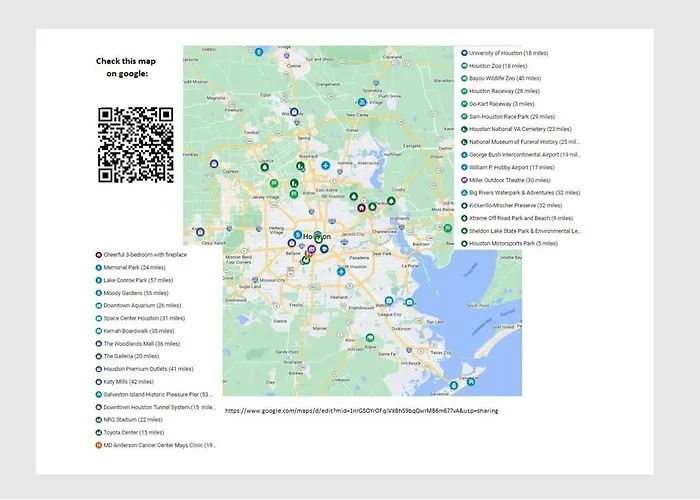Image resolution: width=700 pixels, height=500 pixels.
Task: Click the teal marker near Webster
Action: 389,301
